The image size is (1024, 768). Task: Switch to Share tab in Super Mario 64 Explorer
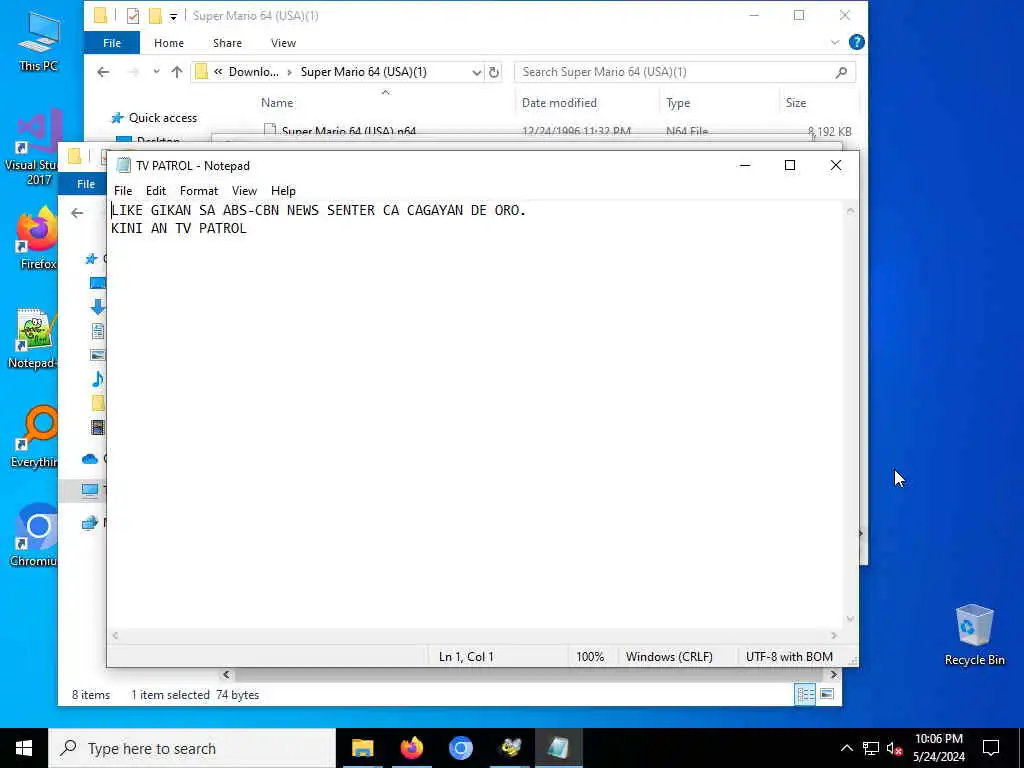tap(227, 43)
